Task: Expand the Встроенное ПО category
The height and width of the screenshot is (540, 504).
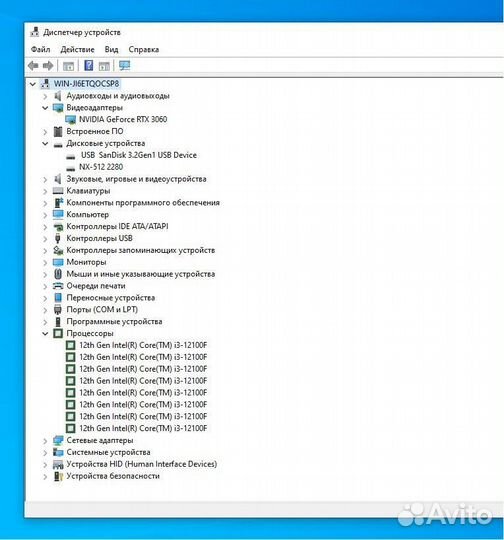Action: pos(45,132)
